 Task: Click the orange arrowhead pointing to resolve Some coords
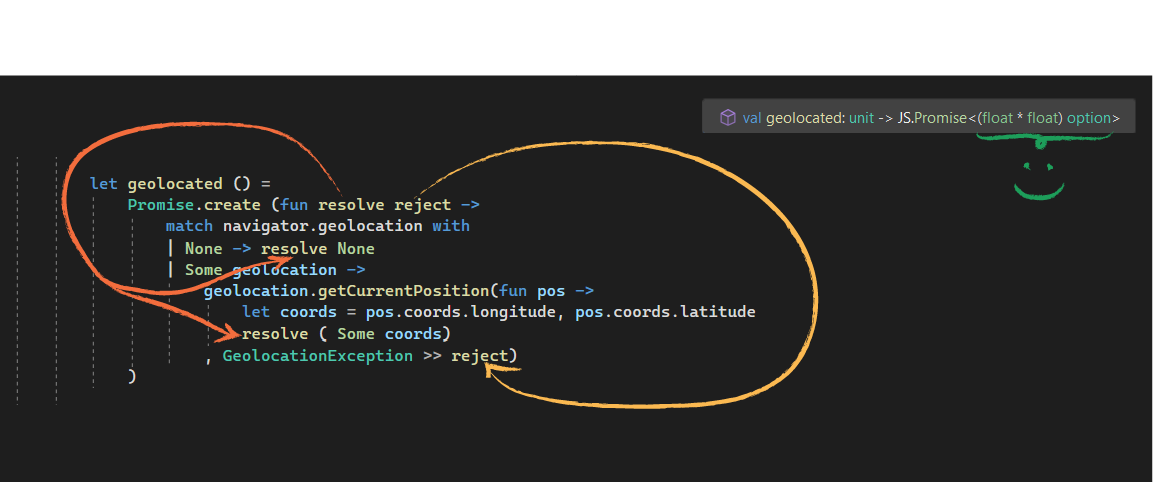coord(230,330)
